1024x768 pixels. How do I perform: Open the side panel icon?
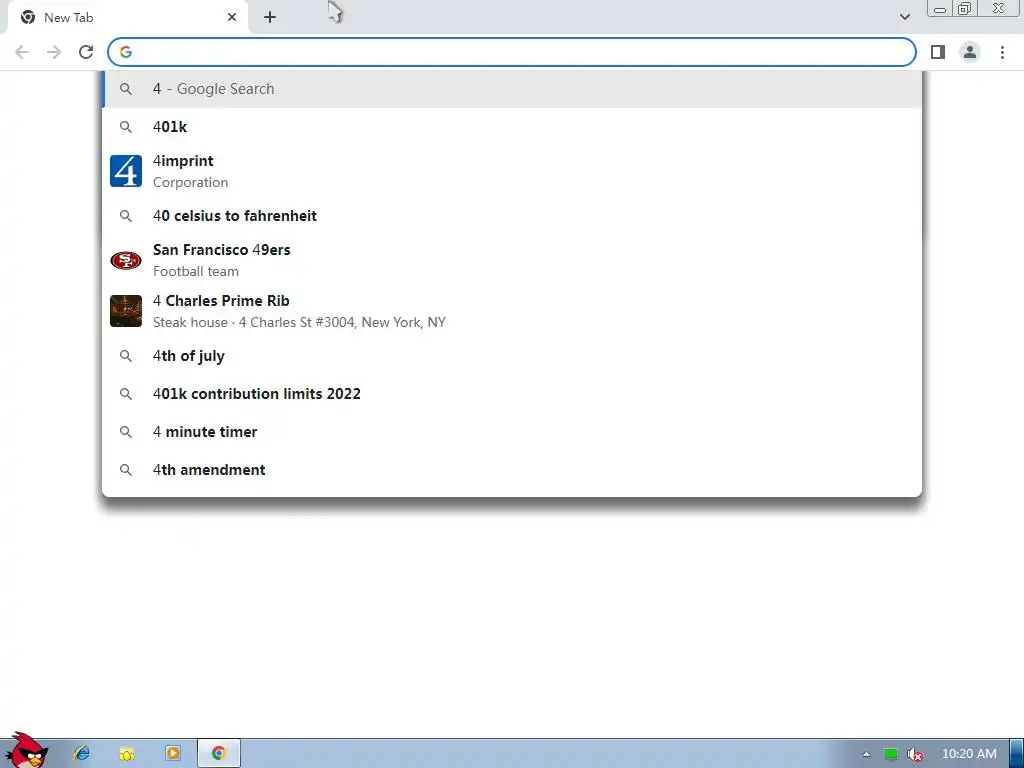point(938,52)
